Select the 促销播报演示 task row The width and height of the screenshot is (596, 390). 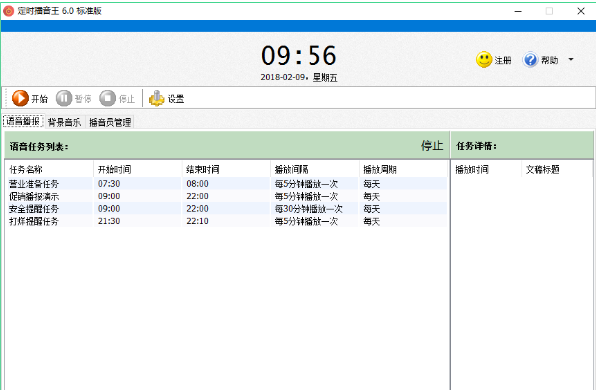(x=227, y=196)
